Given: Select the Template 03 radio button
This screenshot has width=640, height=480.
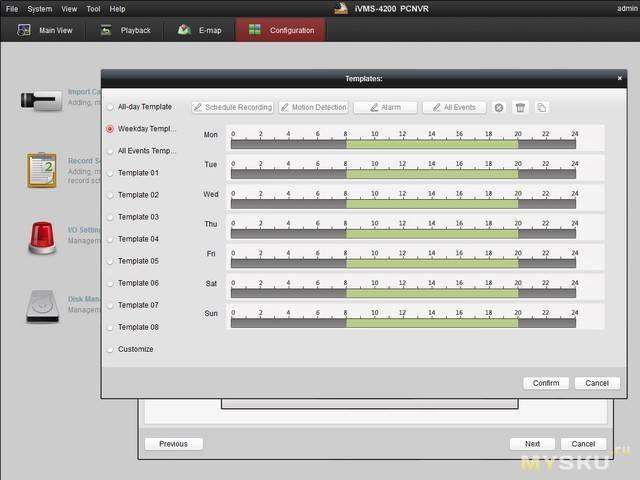Looking at the screenshot, I should tap(110, 217).
